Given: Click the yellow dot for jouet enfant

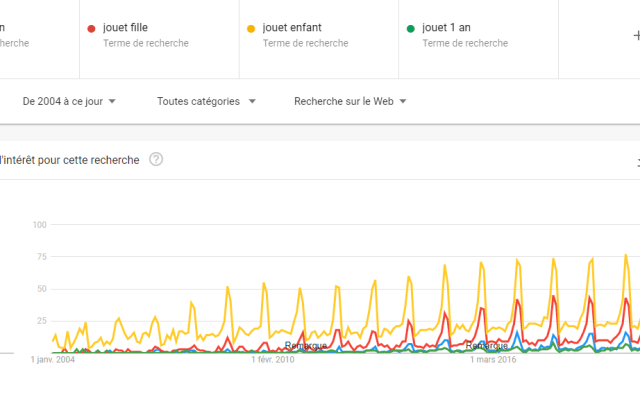Looking at the screenshot, I should (x=251, y=29).
